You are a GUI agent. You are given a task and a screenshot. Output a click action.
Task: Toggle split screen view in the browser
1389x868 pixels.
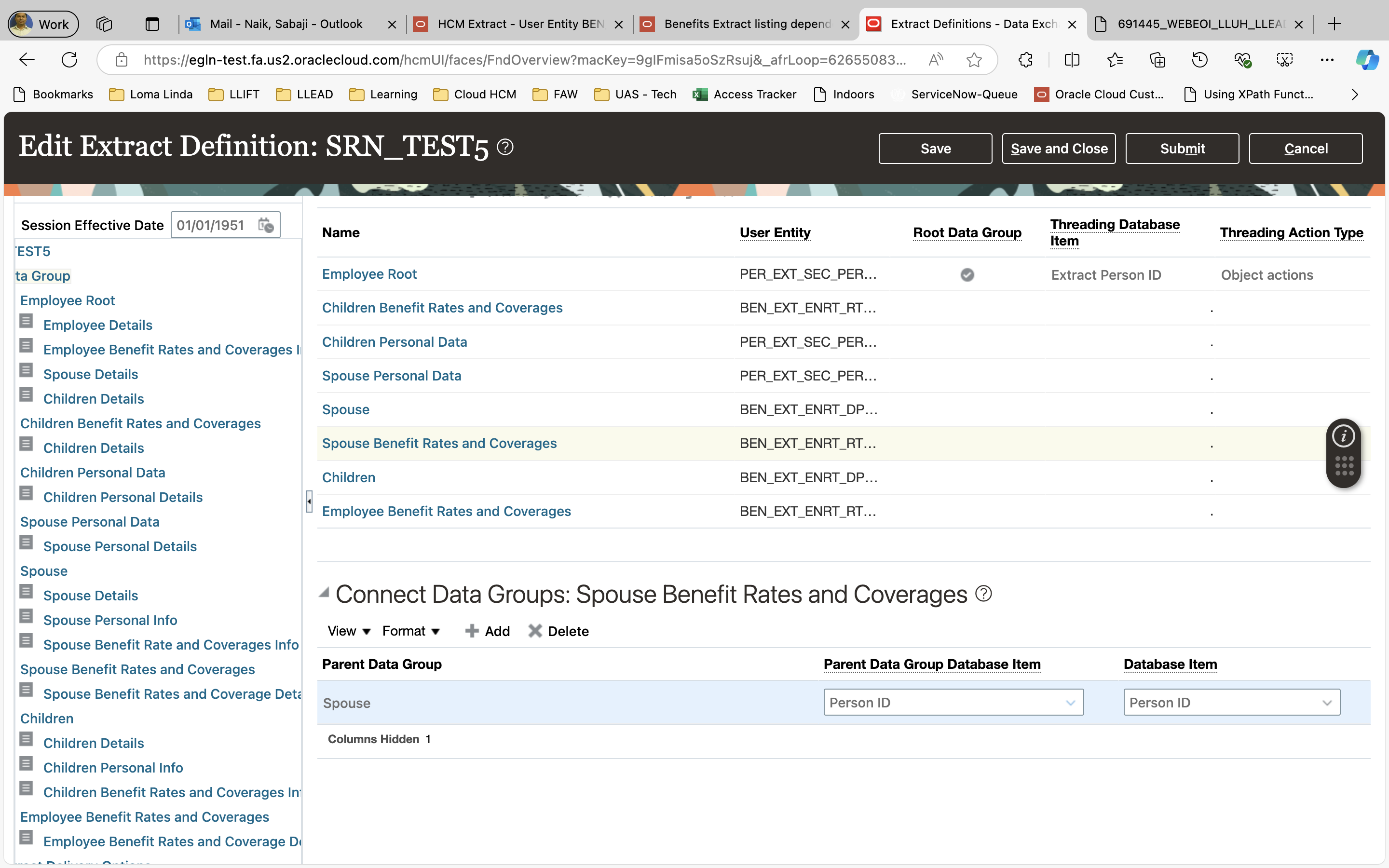tap(1072, 60)
